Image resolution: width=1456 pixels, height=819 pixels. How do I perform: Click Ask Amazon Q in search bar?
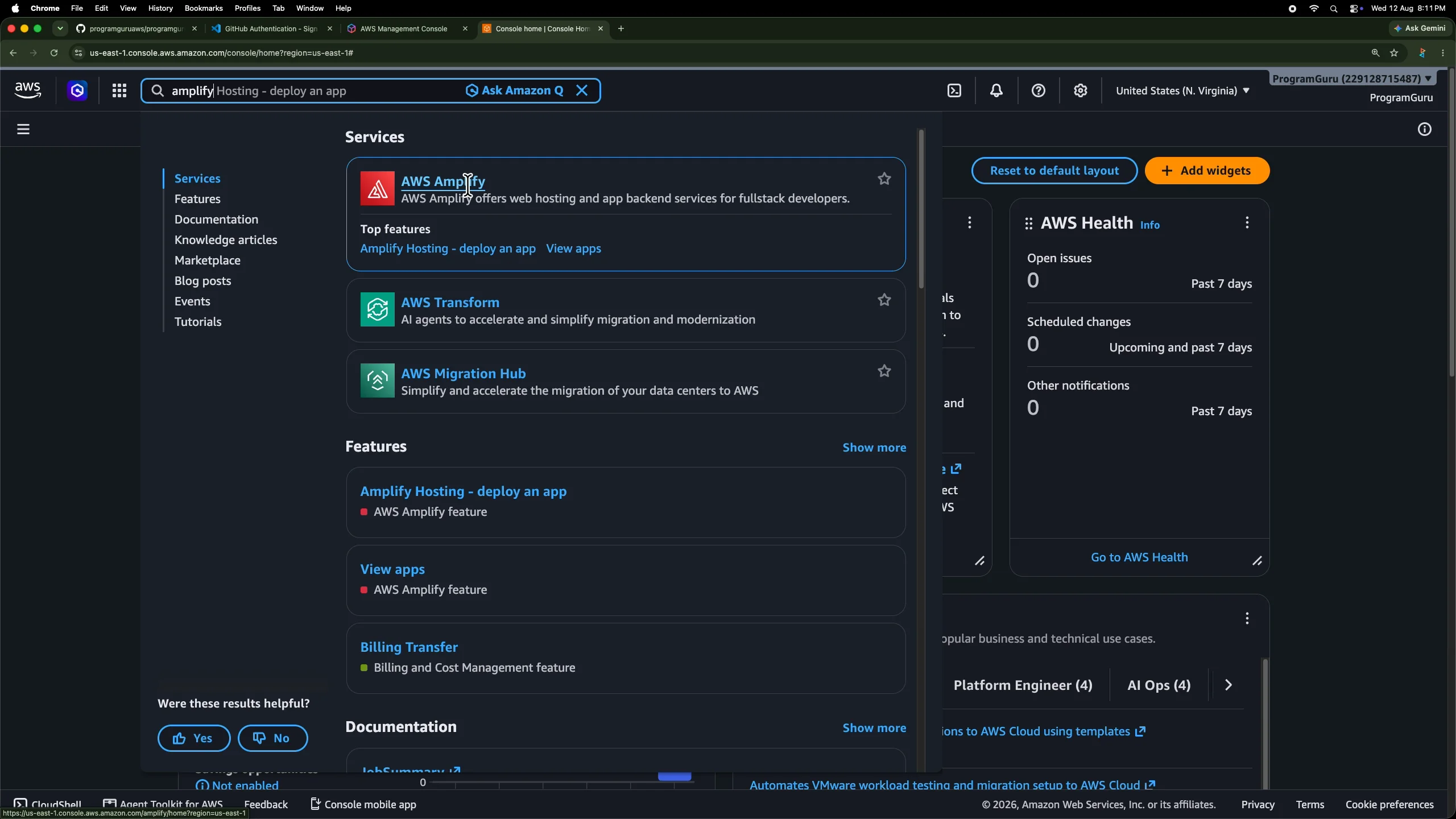point(514,90)
